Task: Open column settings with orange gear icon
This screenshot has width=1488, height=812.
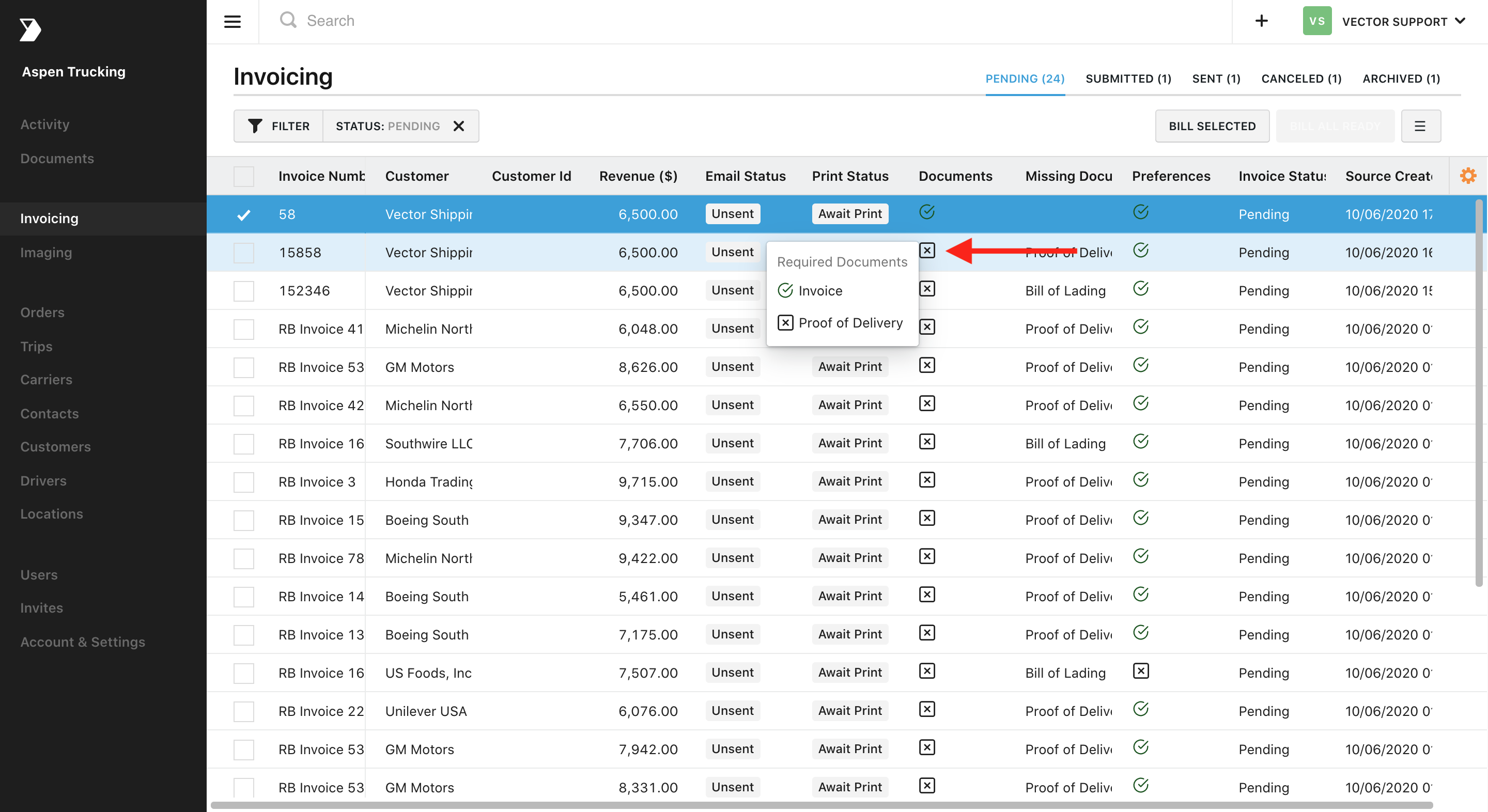Action: pyautogui.click(x=1468, y=176)
